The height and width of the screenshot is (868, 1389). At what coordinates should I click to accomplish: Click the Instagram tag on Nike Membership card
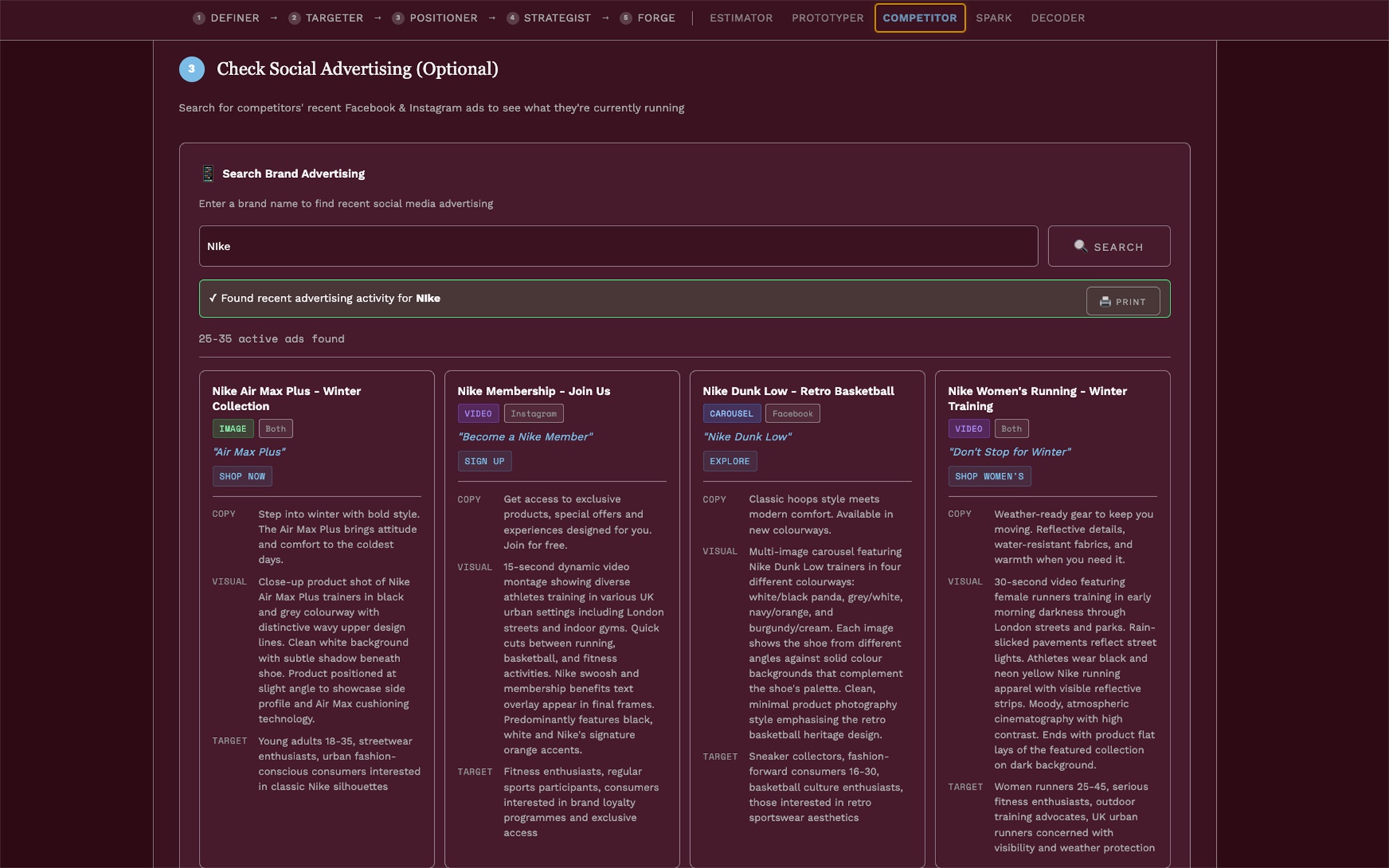click(x=534, y=414)
